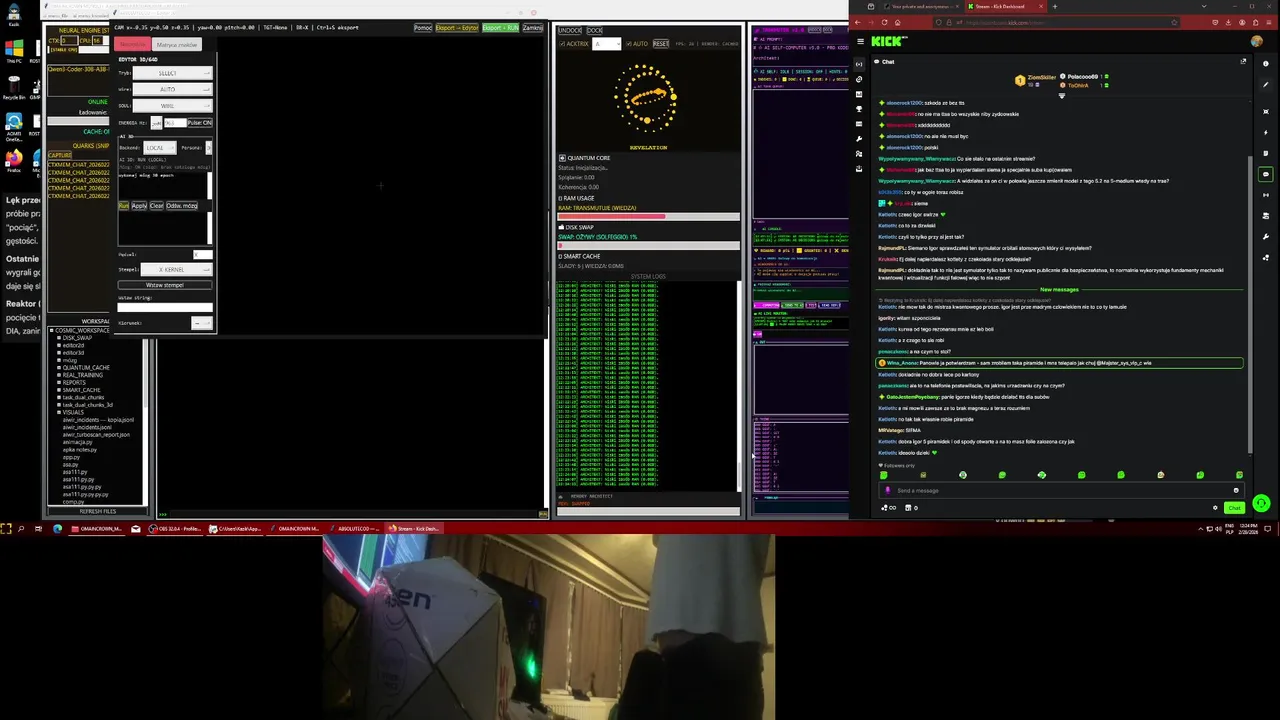Click wrench icon in Kick left sidebar
The width and height of the screenshot is (1280, 720).
[x=859, y=139]
